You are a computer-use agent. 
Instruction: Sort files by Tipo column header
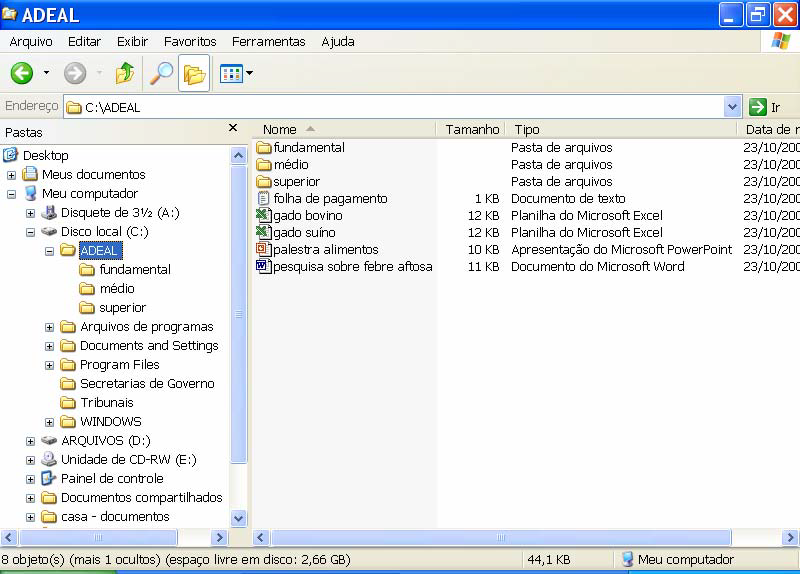tap(621, 130)
